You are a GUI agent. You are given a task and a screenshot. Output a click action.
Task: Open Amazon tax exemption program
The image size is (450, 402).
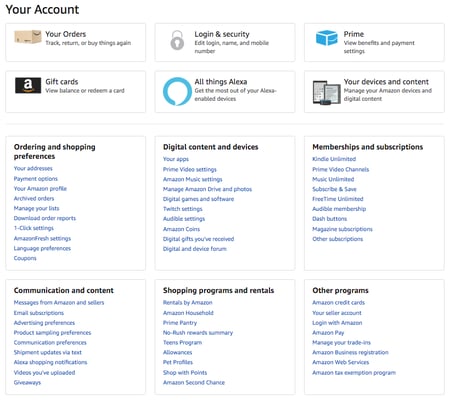click(354, 372)
